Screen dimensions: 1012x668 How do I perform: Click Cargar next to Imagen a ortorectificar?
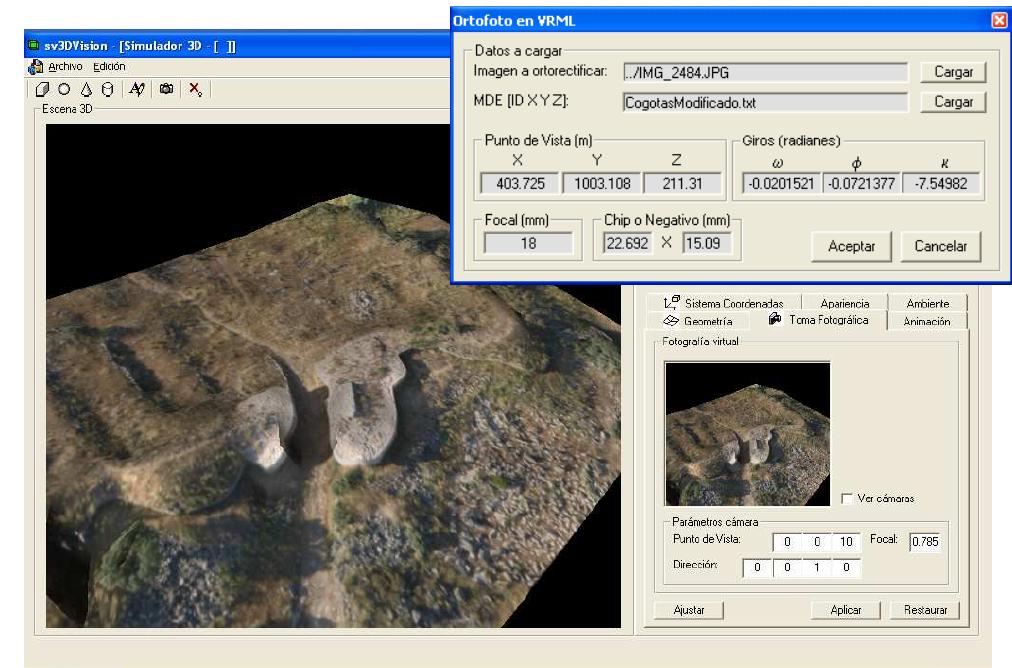tap(953, 72)
